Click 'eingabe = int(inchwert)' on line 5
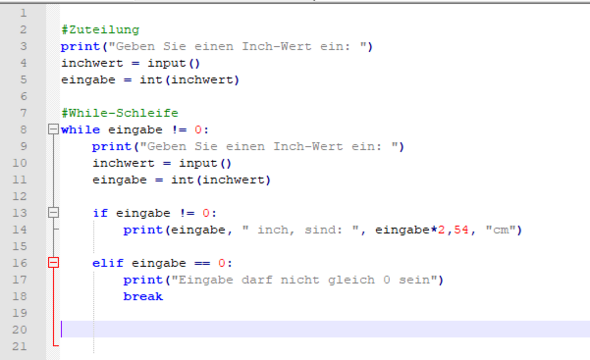This screenshot has width=590, height=360. click(x=150, y=80)
